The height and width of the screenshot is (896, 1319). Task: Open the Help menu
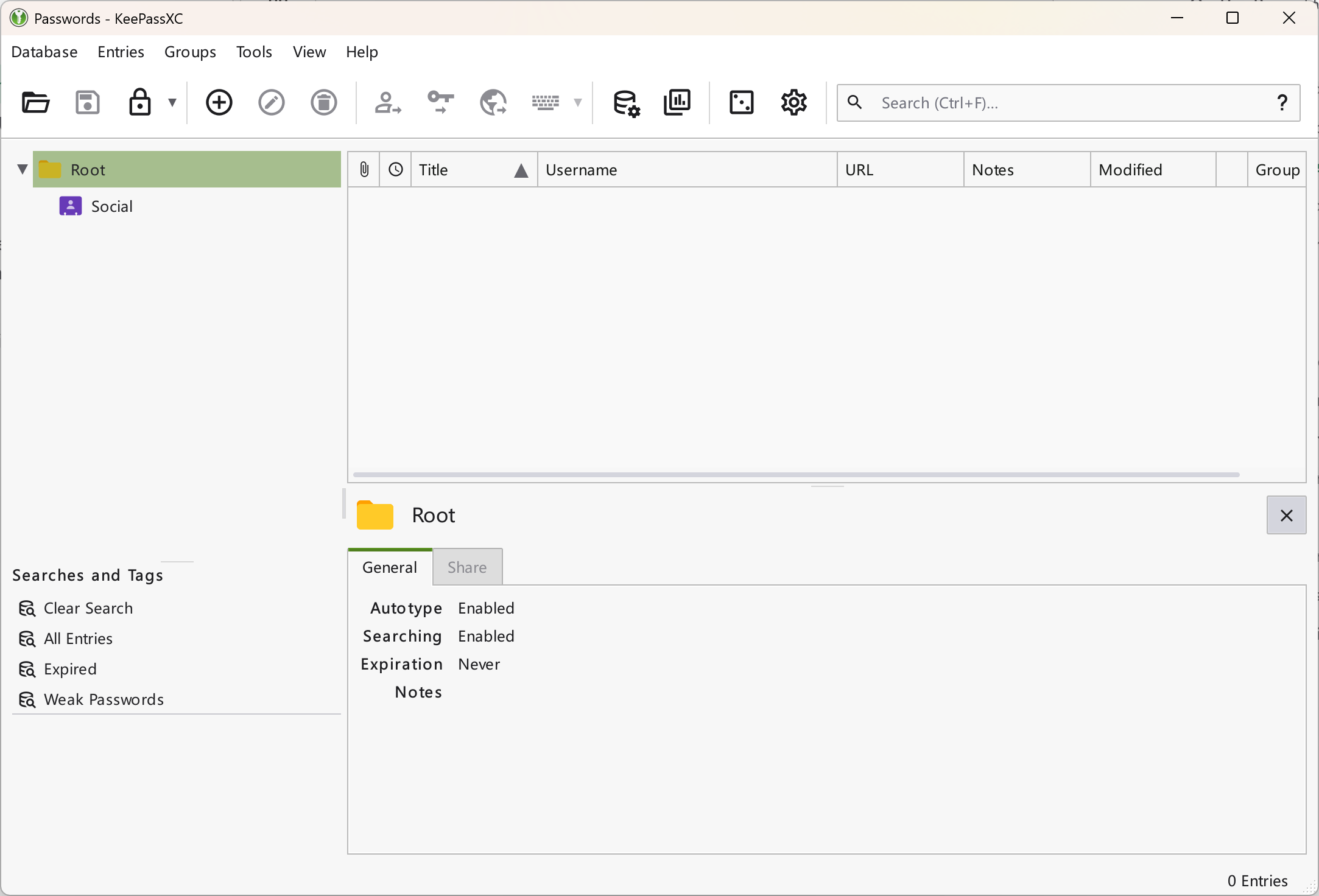[362, 52]
